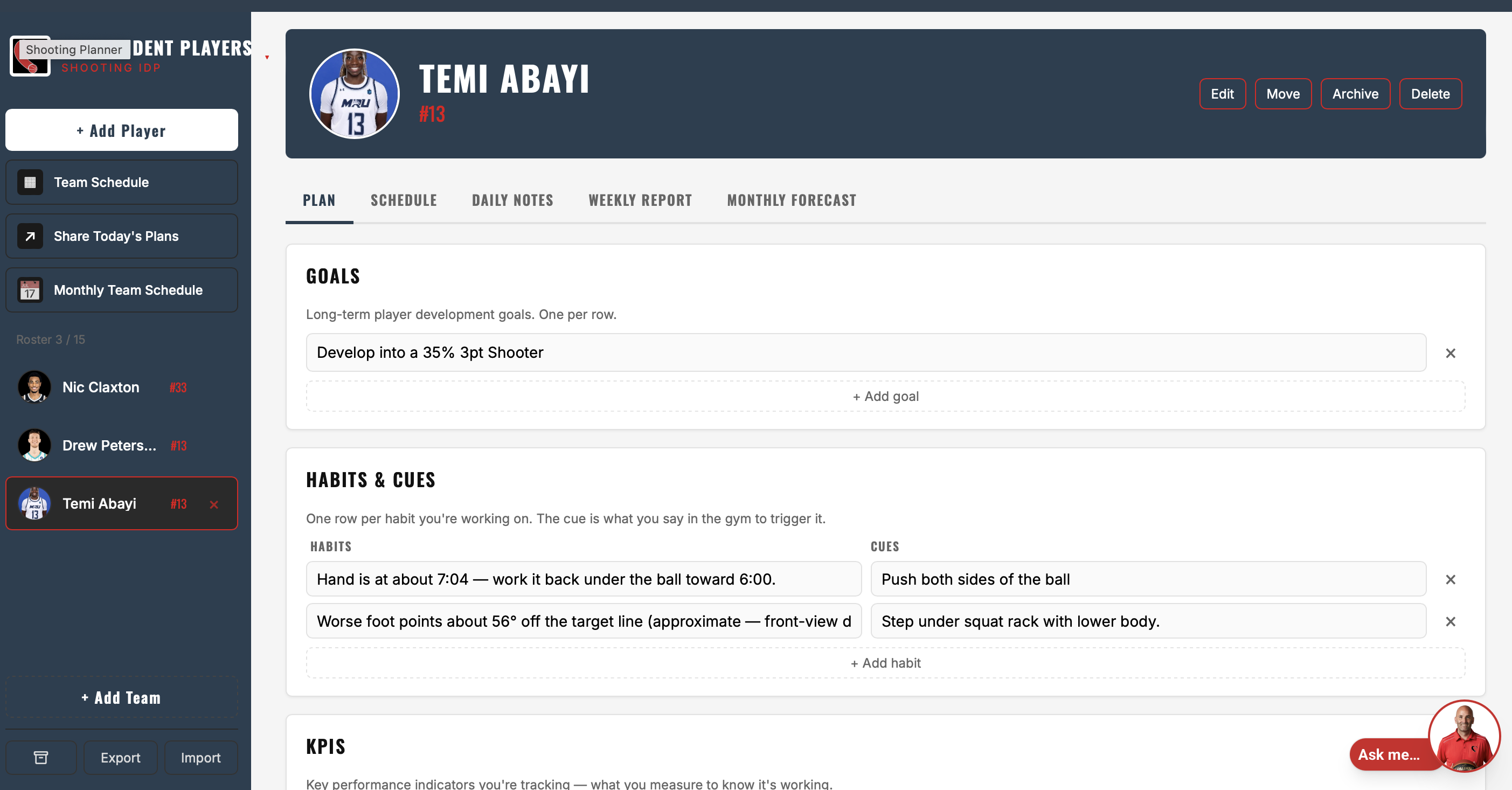Click the goal field 'Develop into a 35% 3pt Shooter'
The width and height of the screenshot is (1512, 790).
(866, 353)
